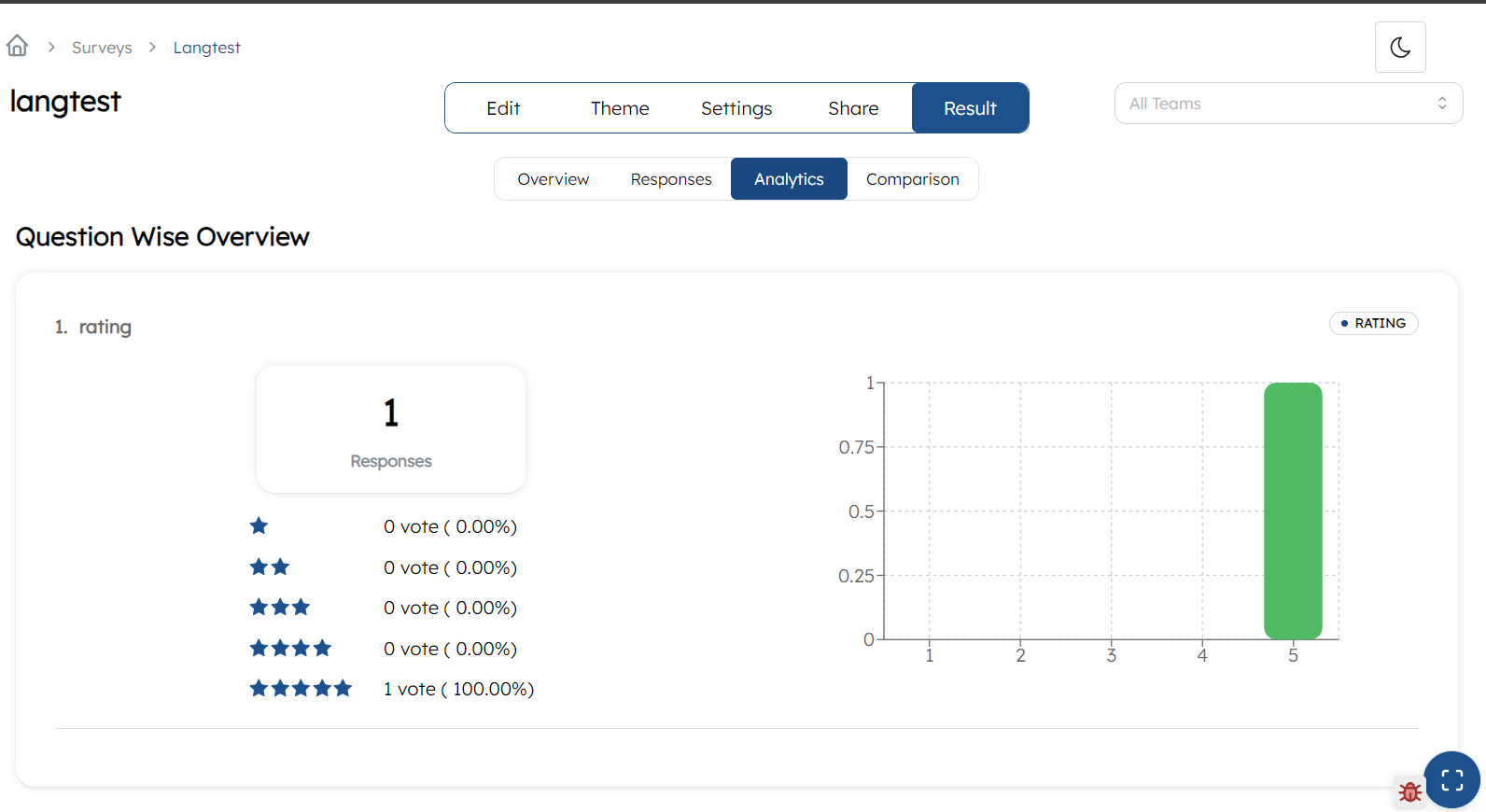1486x812 pixels.
Task: Go to Surveys breadcrumb link
Action: click(102, 48)
